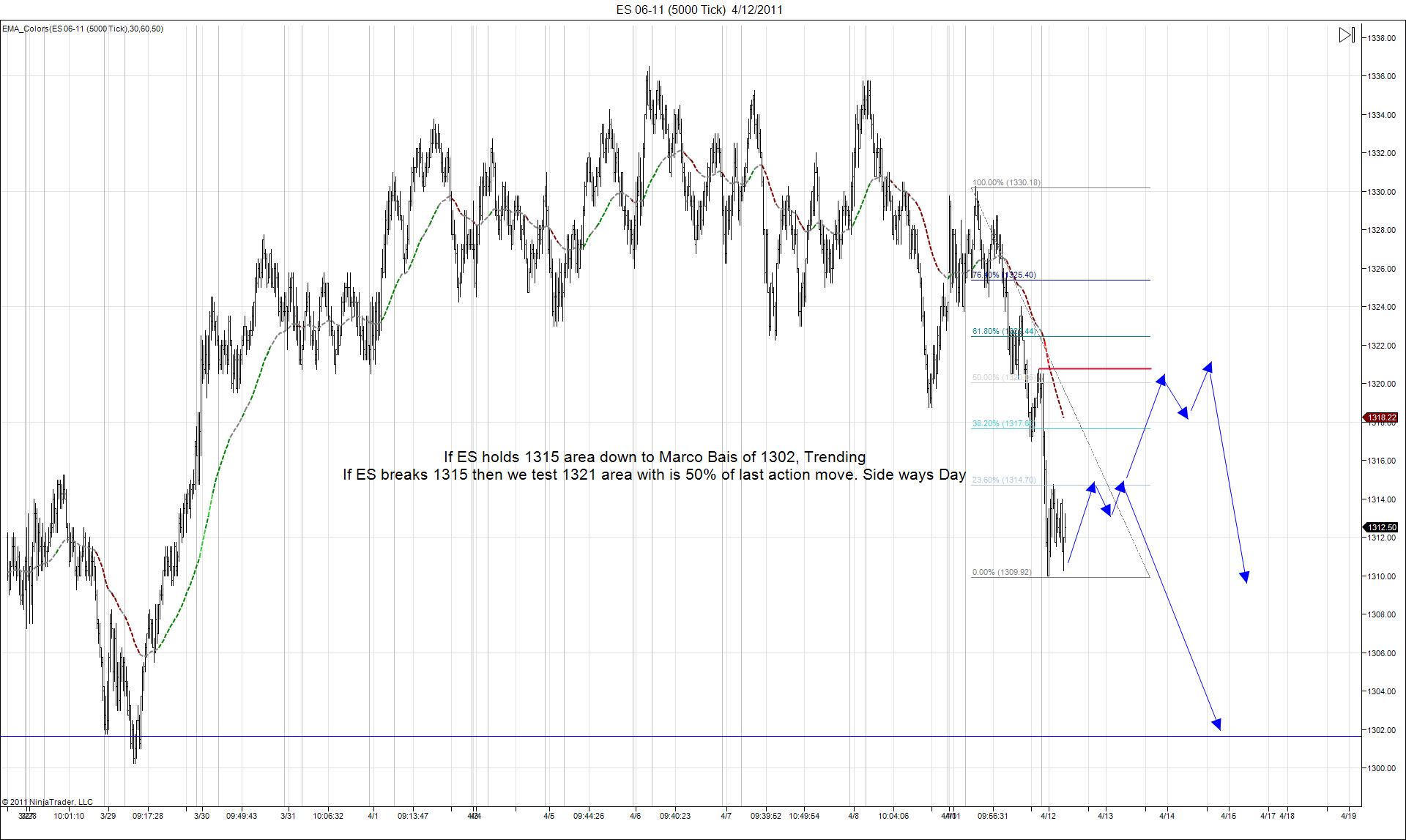Click the 09:17:28 time axis label
The width and height of the screenshot is (1406, 840).
click(147, 815)
